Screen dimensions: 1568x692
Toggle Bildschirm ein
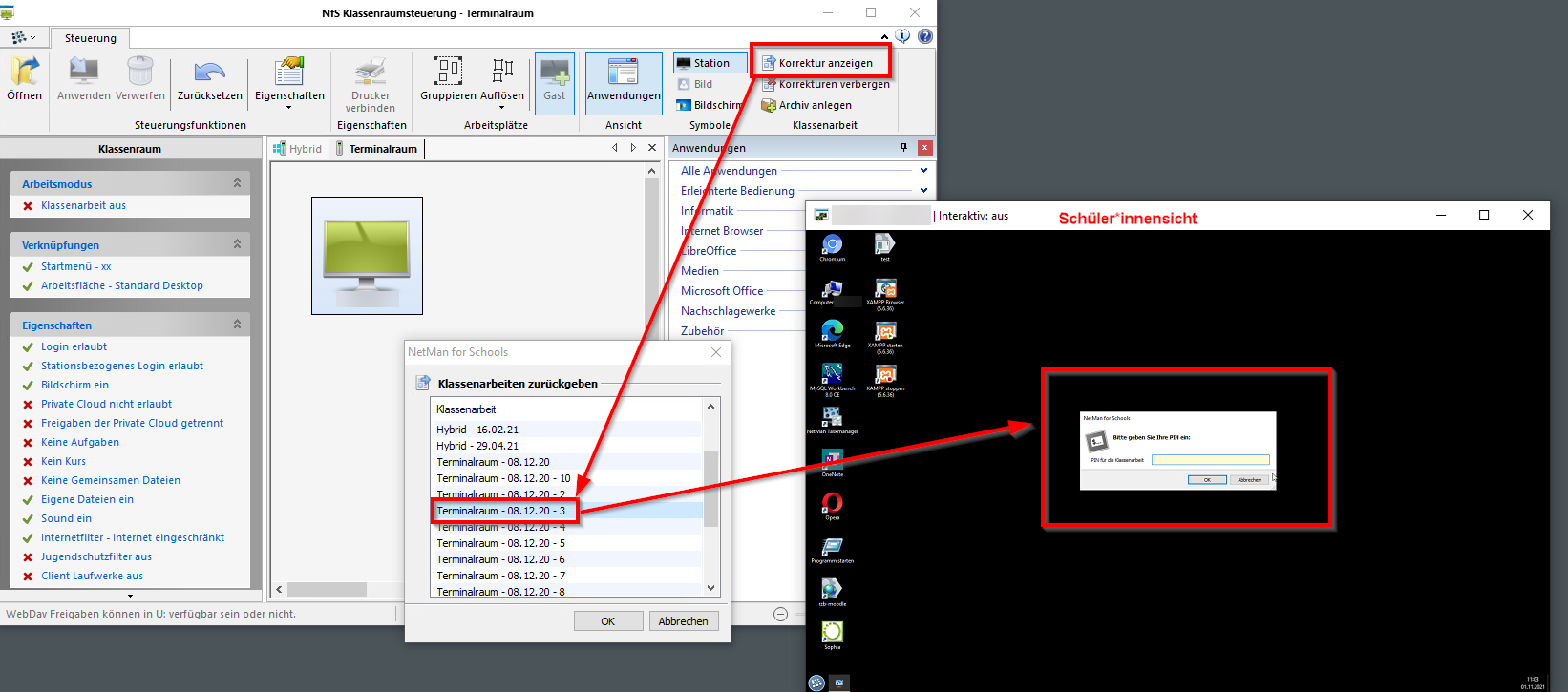click(74, 385)
